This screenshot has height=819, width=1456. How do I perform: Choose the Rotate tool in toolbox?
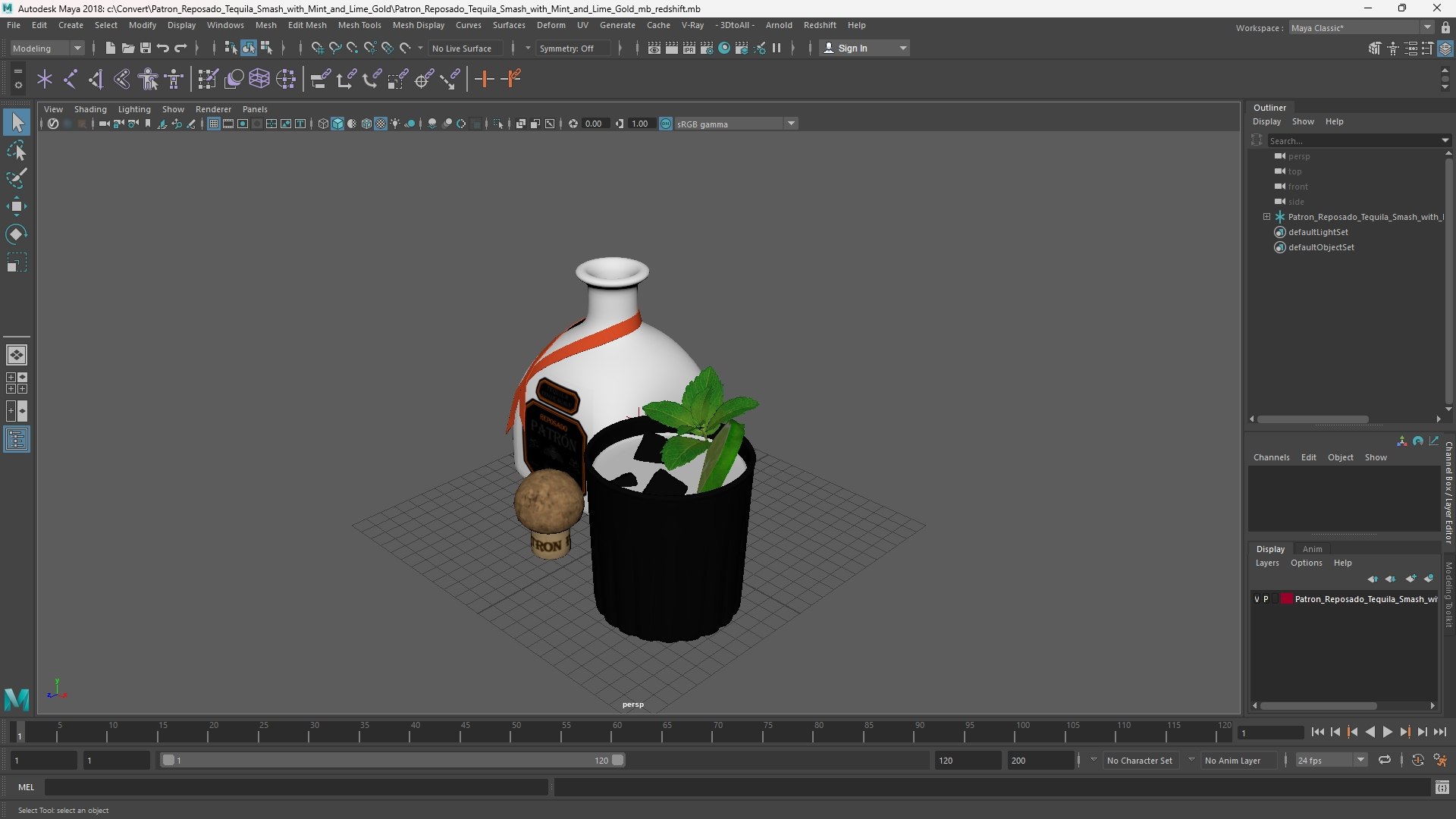17,234
